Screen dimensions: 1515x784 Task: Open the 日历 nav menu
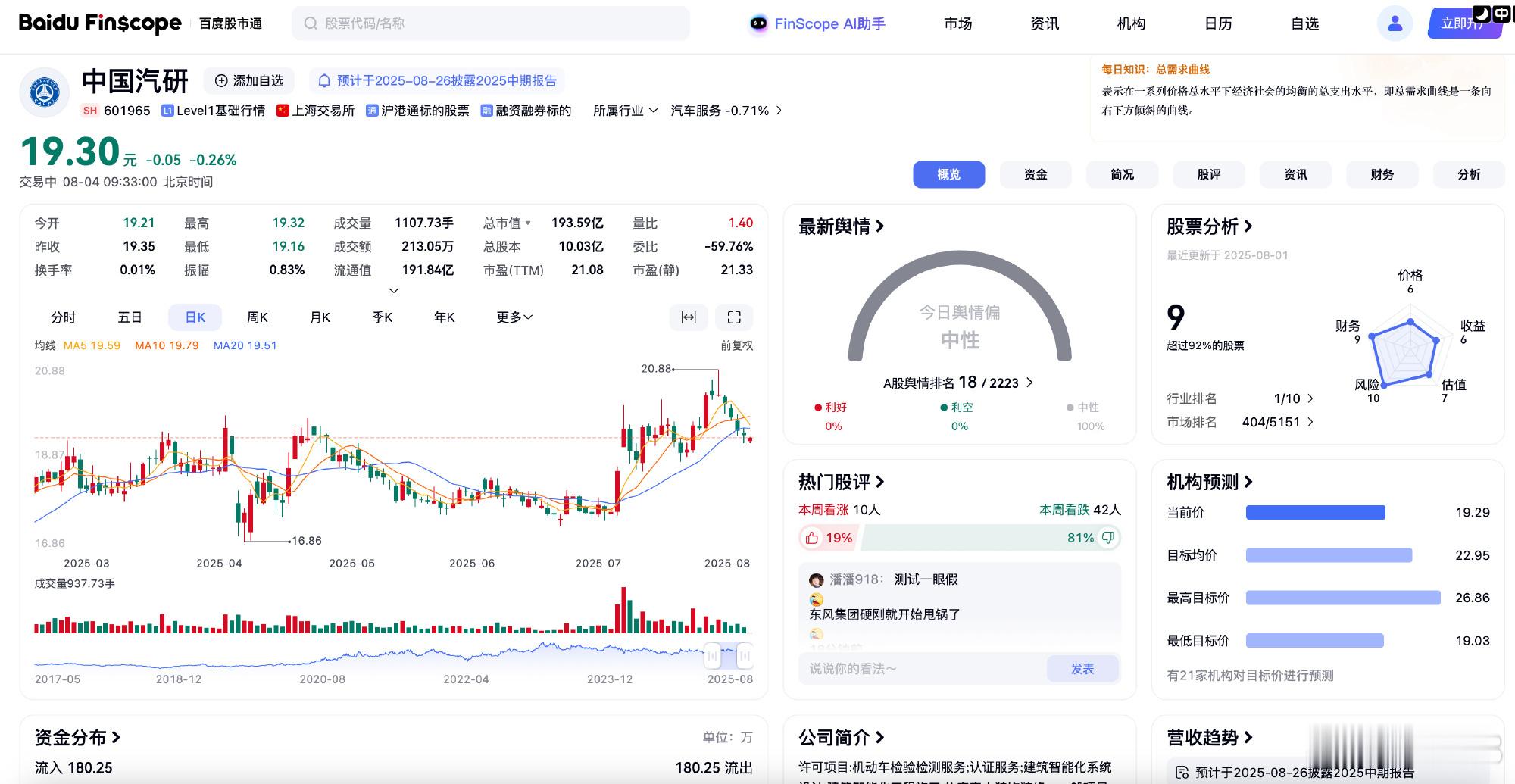pos(1218,23)
